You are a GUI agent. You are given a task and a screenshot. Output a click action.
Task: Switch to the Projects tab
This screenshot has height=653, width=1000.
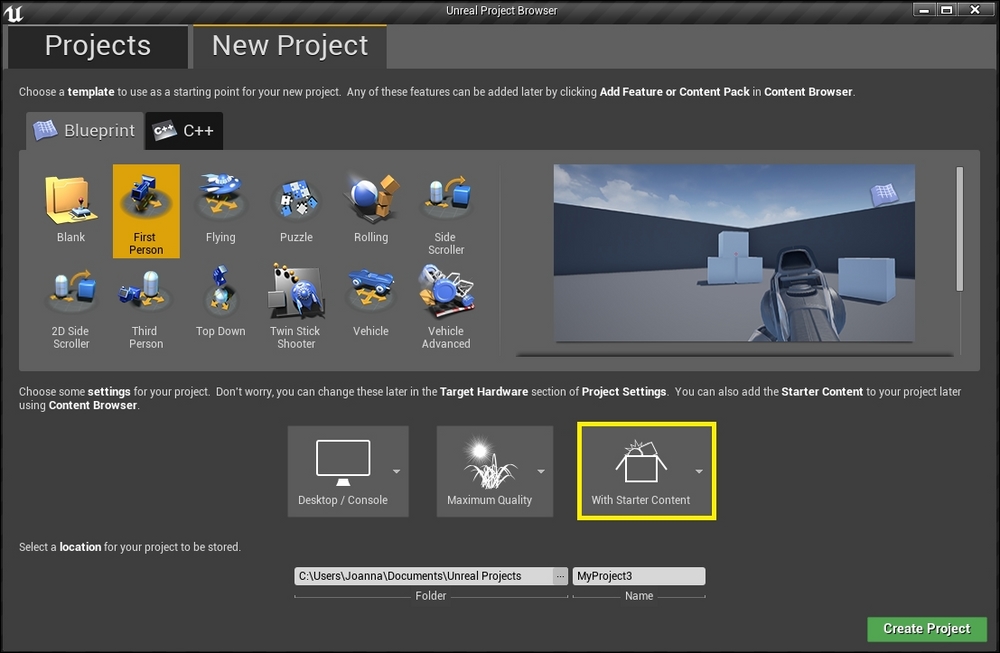[97, 46]
